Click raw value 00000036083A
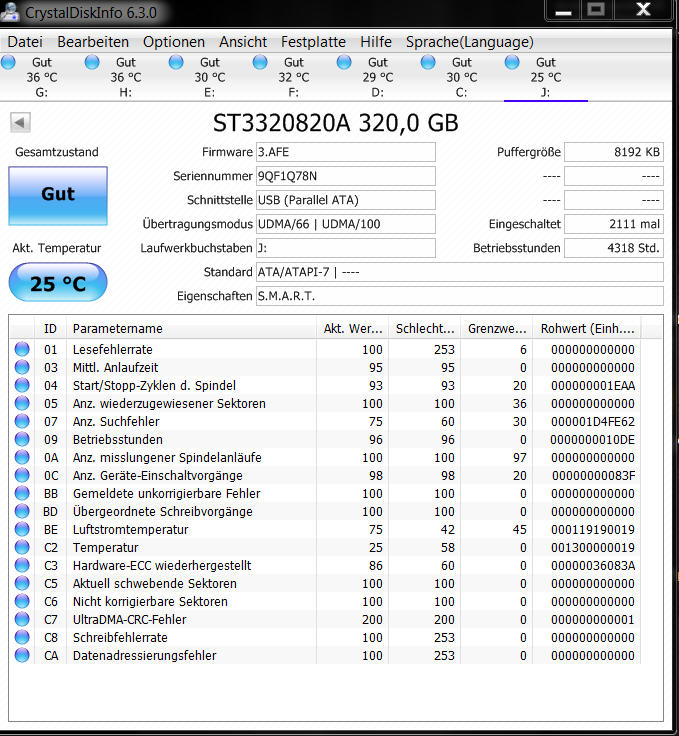The image size is (679, 736). (593, 566)
